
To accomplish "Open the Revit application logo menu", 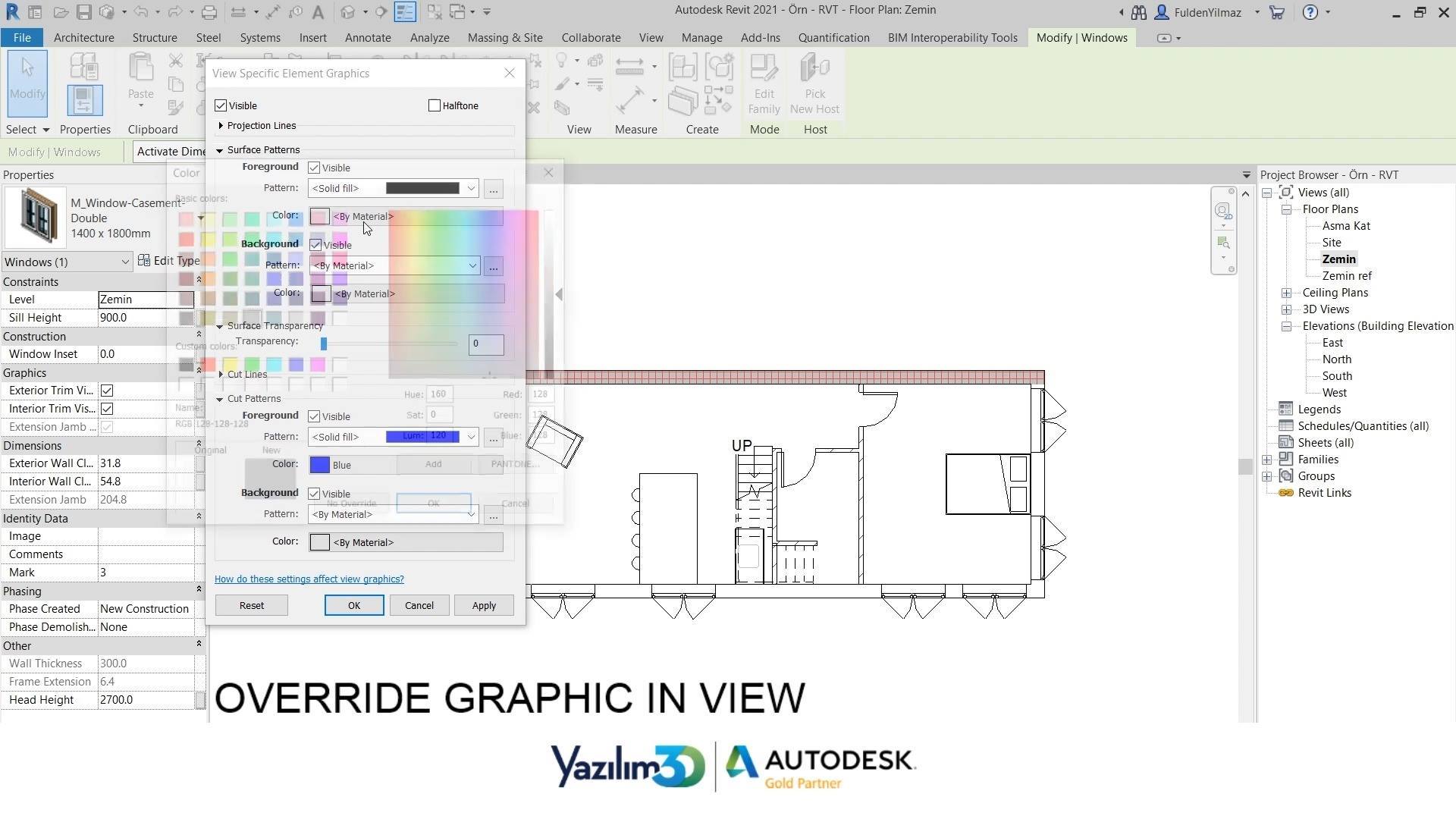I will coord(12,12).
